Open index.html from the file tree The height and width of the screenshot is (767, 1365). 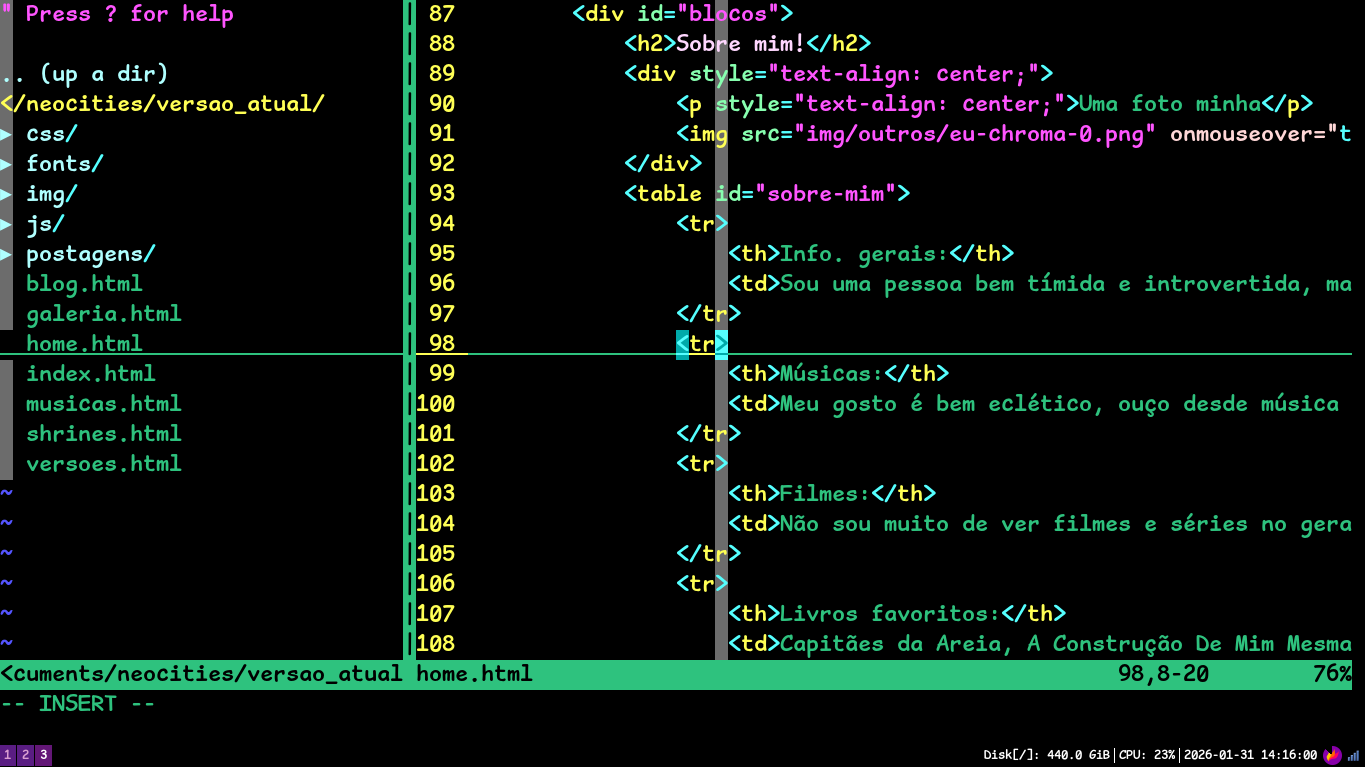coord(90,373)
